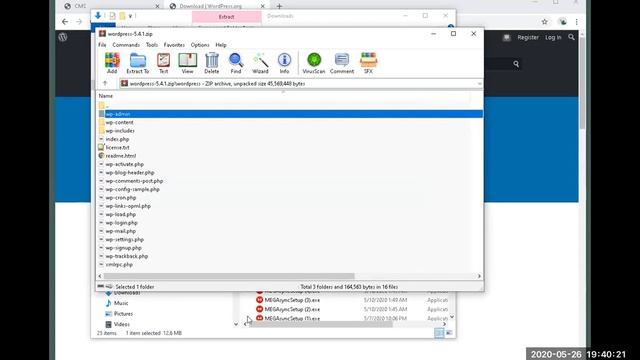
Task: Click Chrome back arrow
Action: [65, 22]
